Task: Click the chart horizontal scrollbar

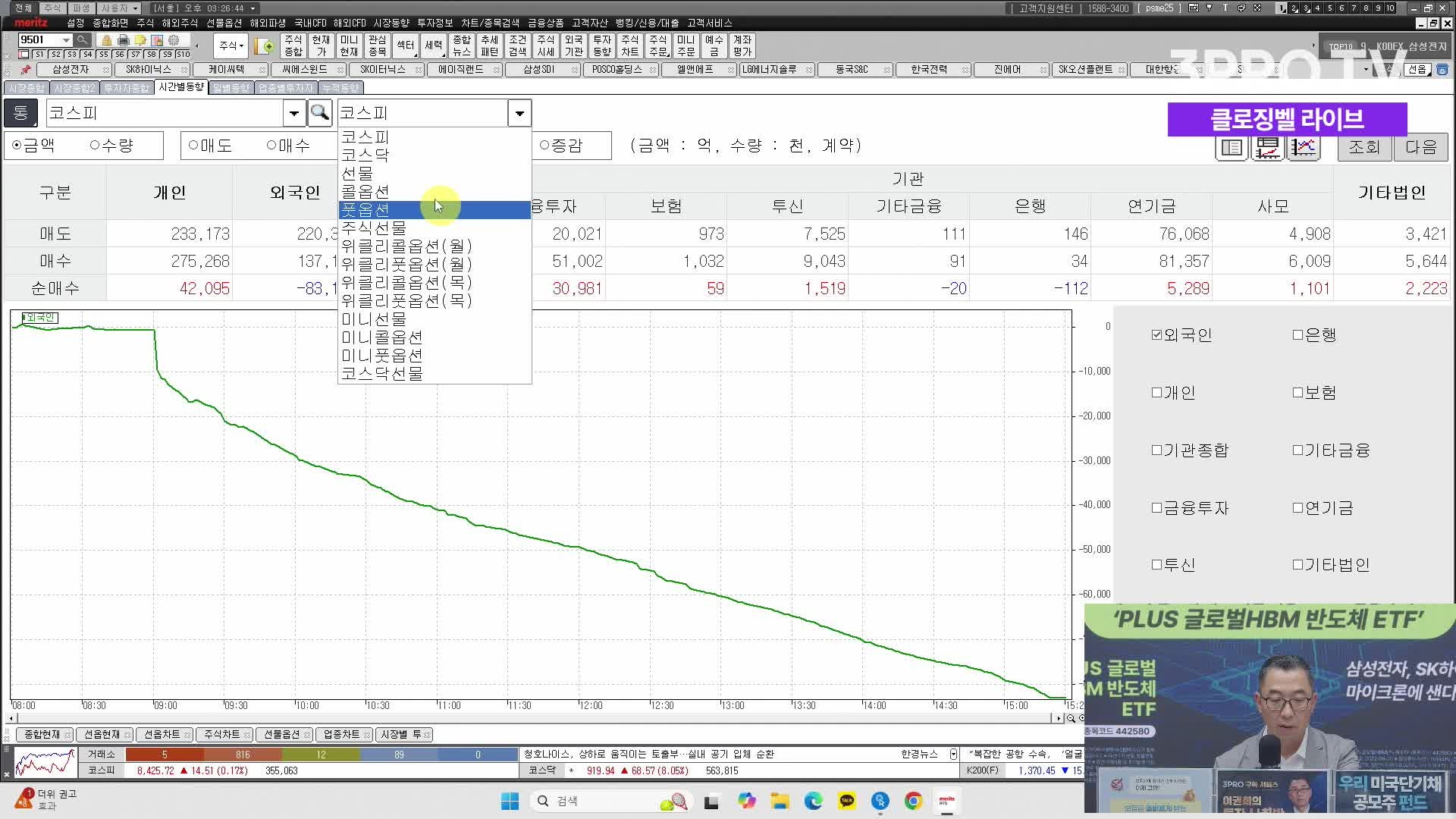Action: click(536, 718)
